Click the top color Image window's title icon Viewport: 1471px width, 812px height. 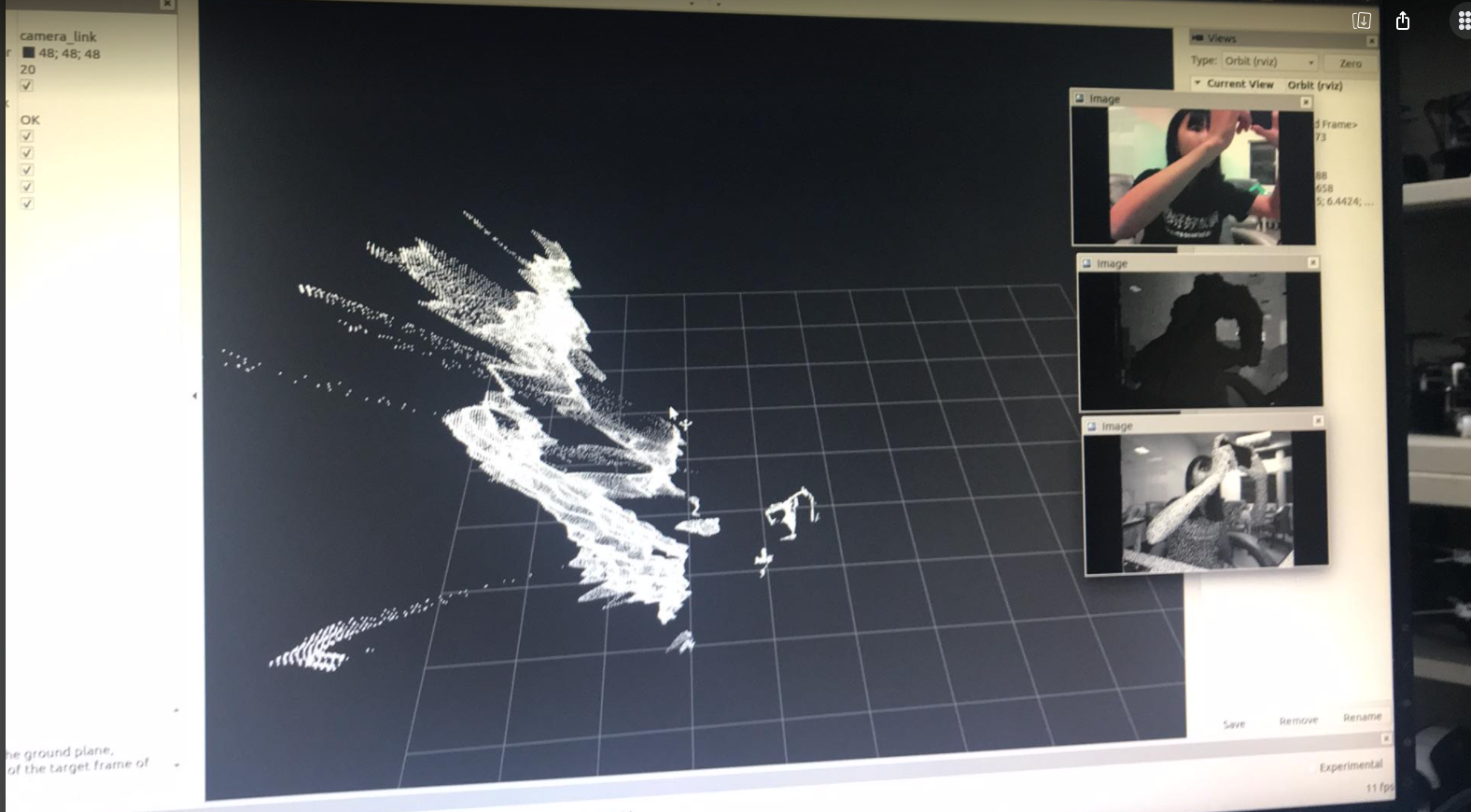coord(1080,98)
